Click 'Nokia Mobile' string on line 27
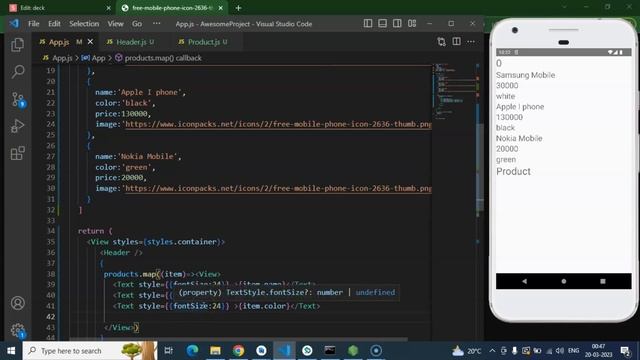Screen dimensions: 640x360 [x=147, y=156]
